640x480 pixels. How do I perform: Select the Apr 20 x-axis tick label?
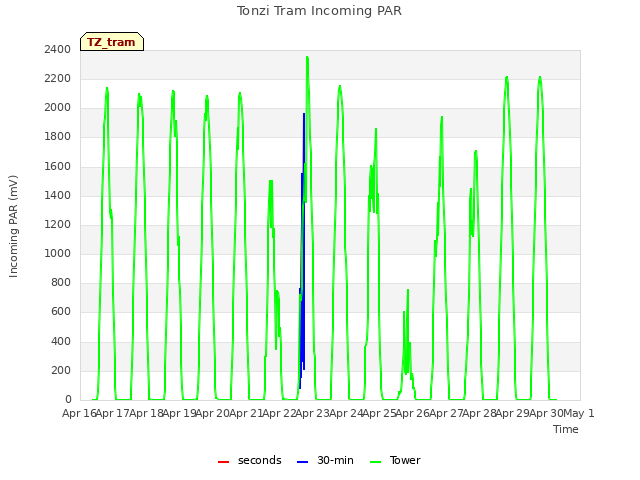tap(212, 413)
